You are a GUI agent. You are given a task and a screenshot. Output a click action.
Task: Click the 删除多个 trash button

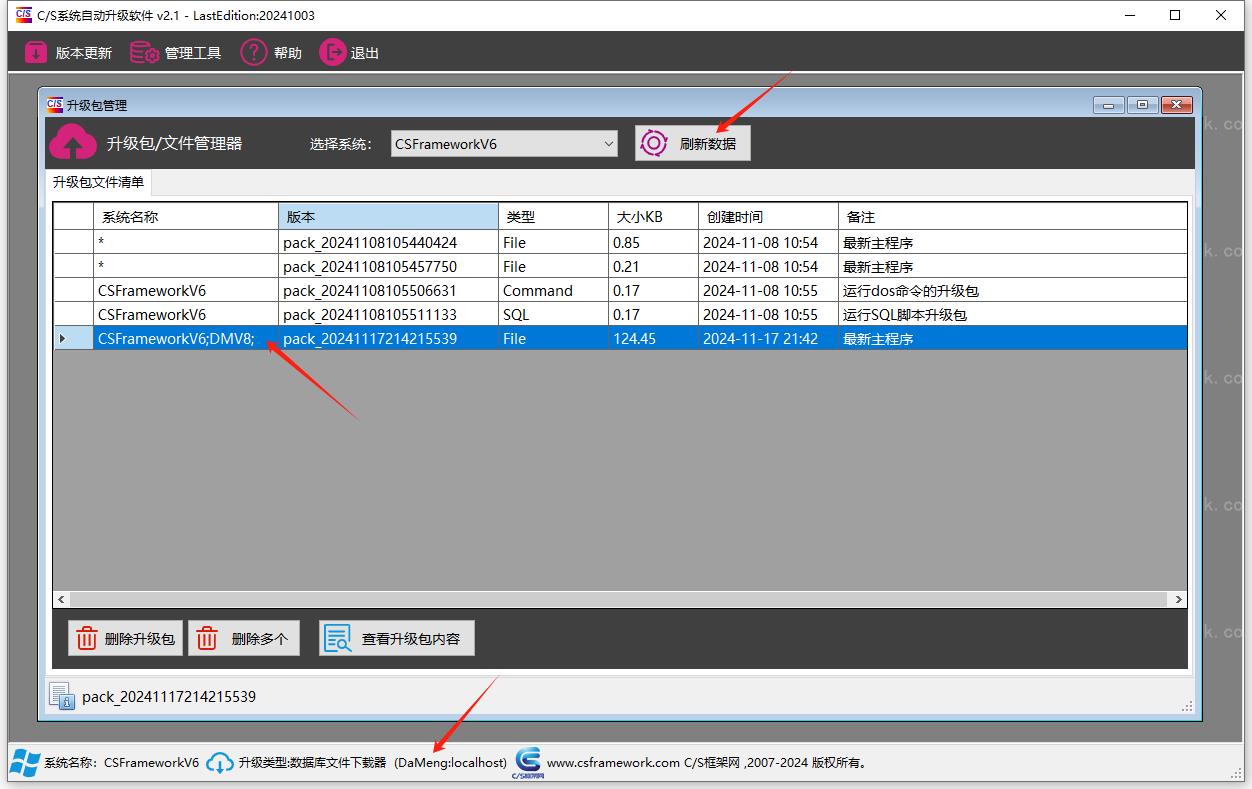[x=244, y=639]
